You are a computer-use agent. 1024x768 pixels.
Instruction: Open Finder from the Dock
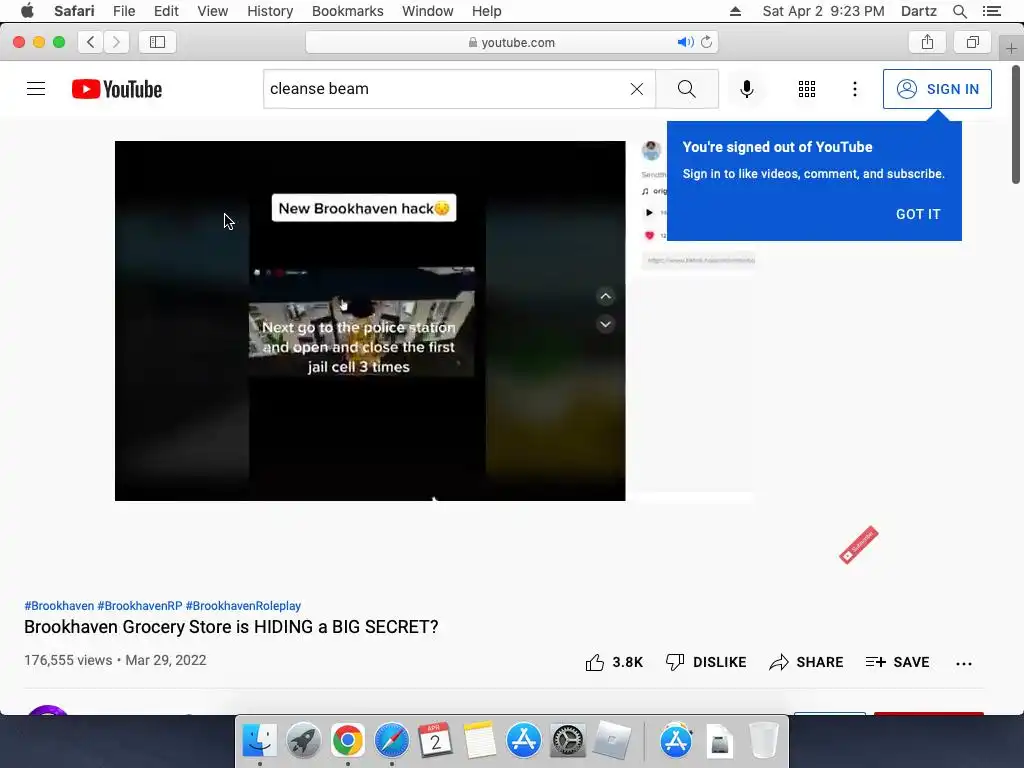click(259, 741)
